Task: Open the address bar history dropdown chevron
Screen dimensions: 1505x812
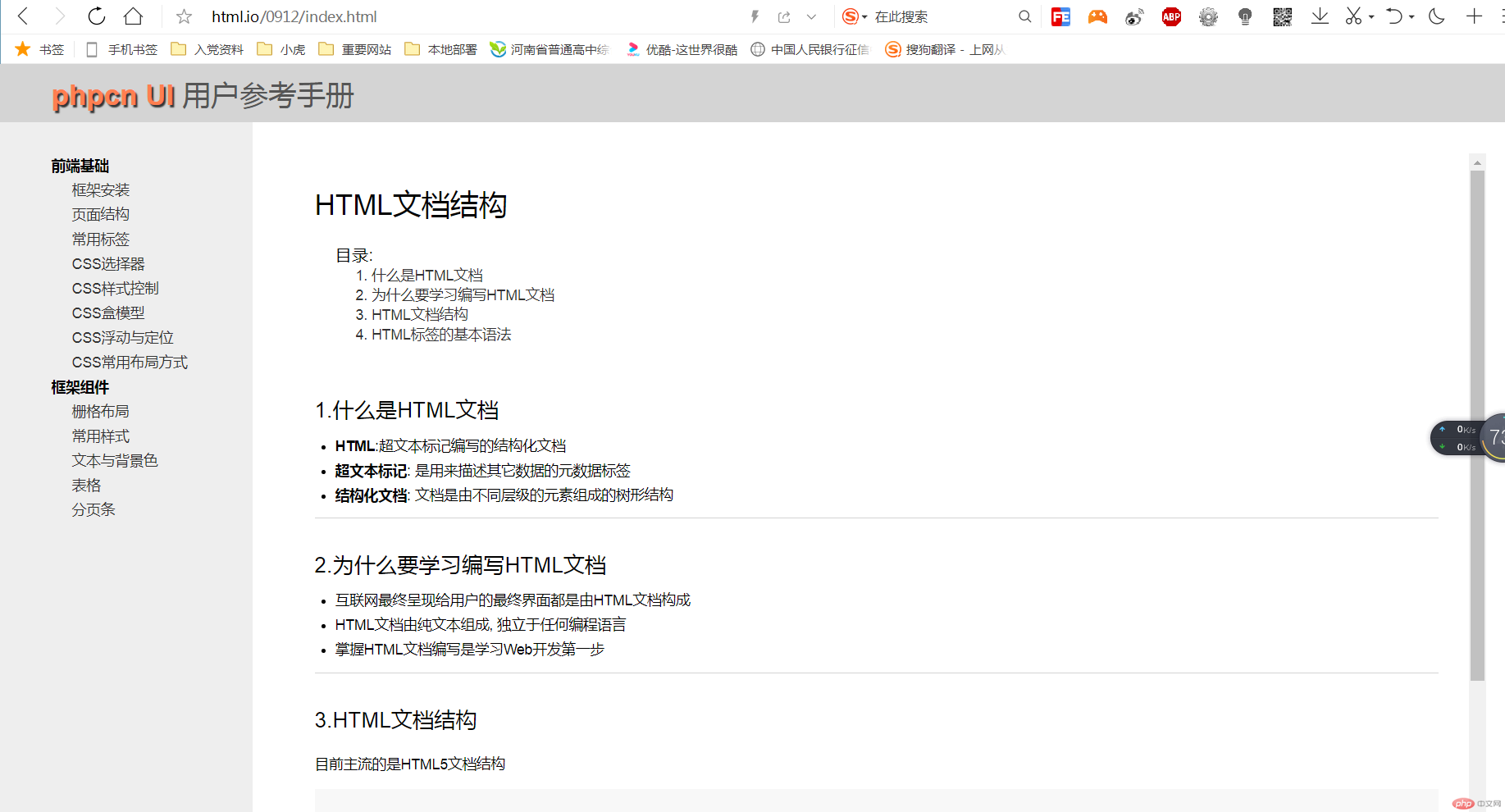Action: point(811,16)
